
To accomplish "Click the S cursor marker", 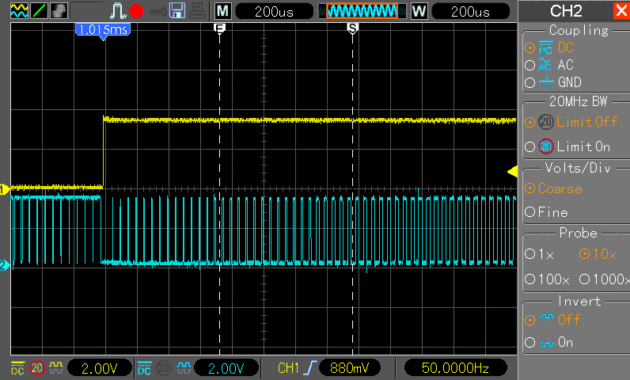I will click(352, 29).
